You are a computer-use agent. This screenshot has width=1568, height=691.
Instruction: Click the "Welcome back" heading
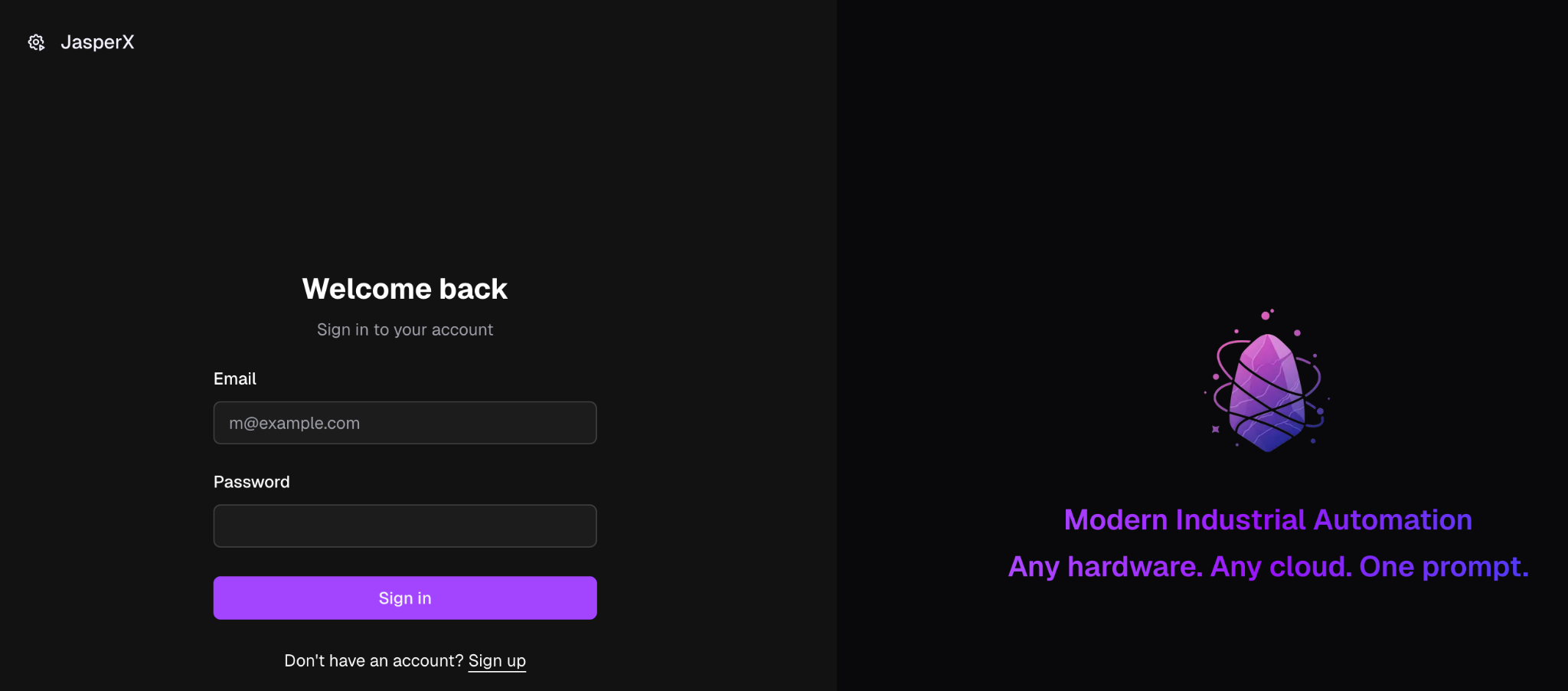click(404, 289)
